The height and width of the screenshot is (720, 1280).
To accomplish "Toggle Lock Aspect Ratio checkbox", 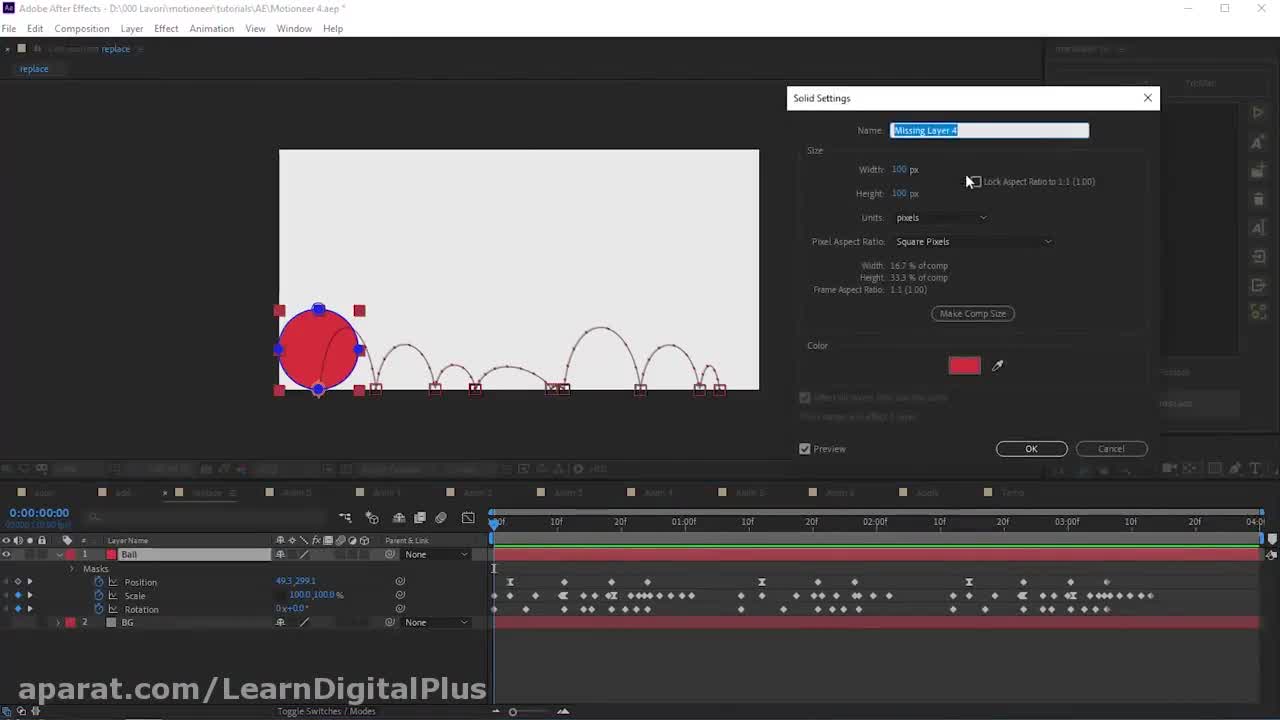I will [x=974, y=182].
